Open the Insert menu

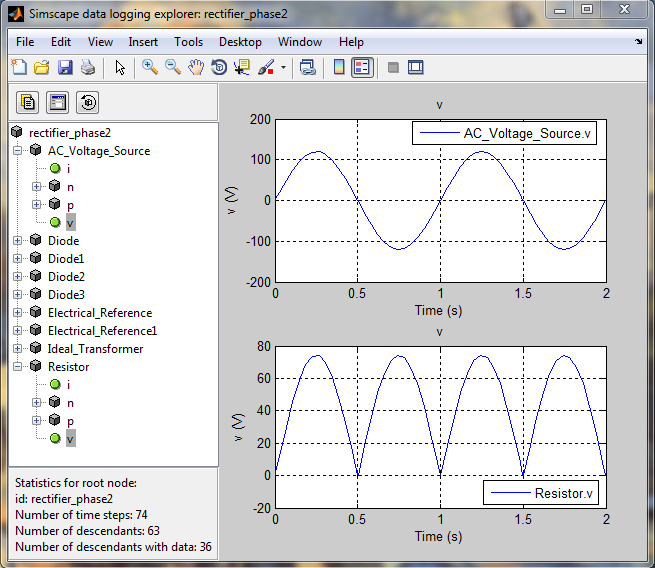click(x=143, y=42)
